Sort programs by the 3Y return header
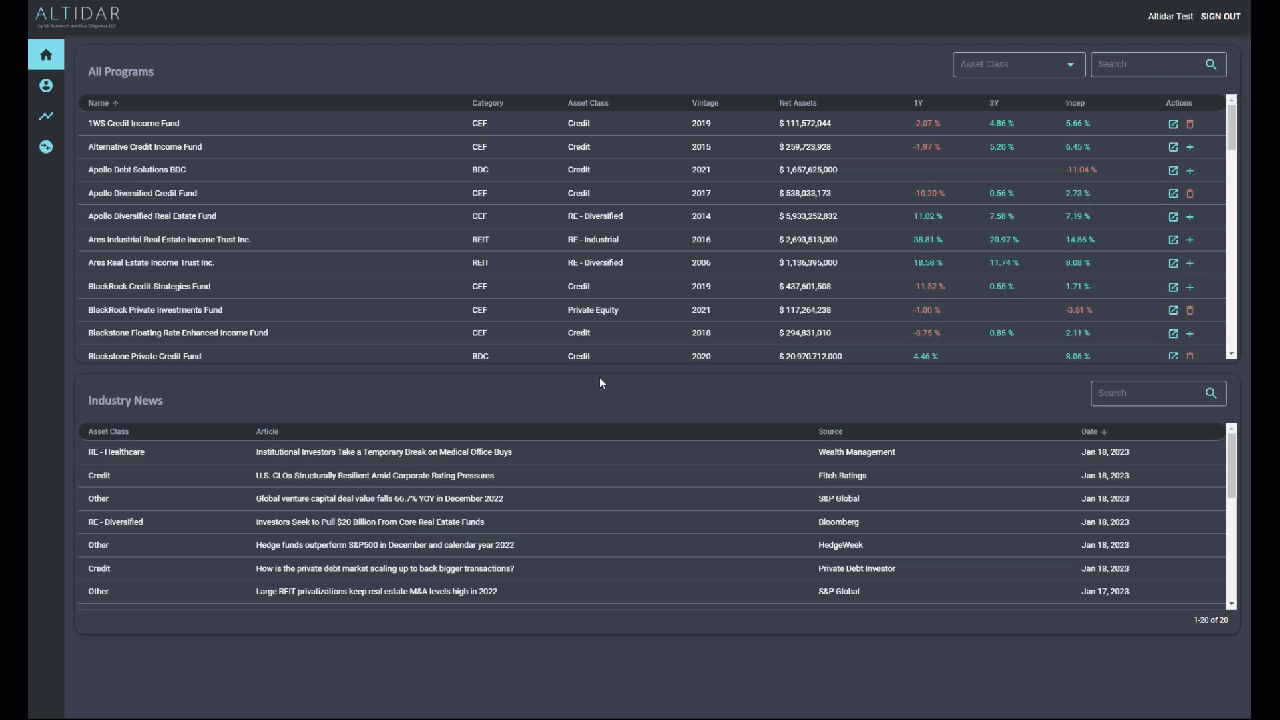 tap(994, 103)
